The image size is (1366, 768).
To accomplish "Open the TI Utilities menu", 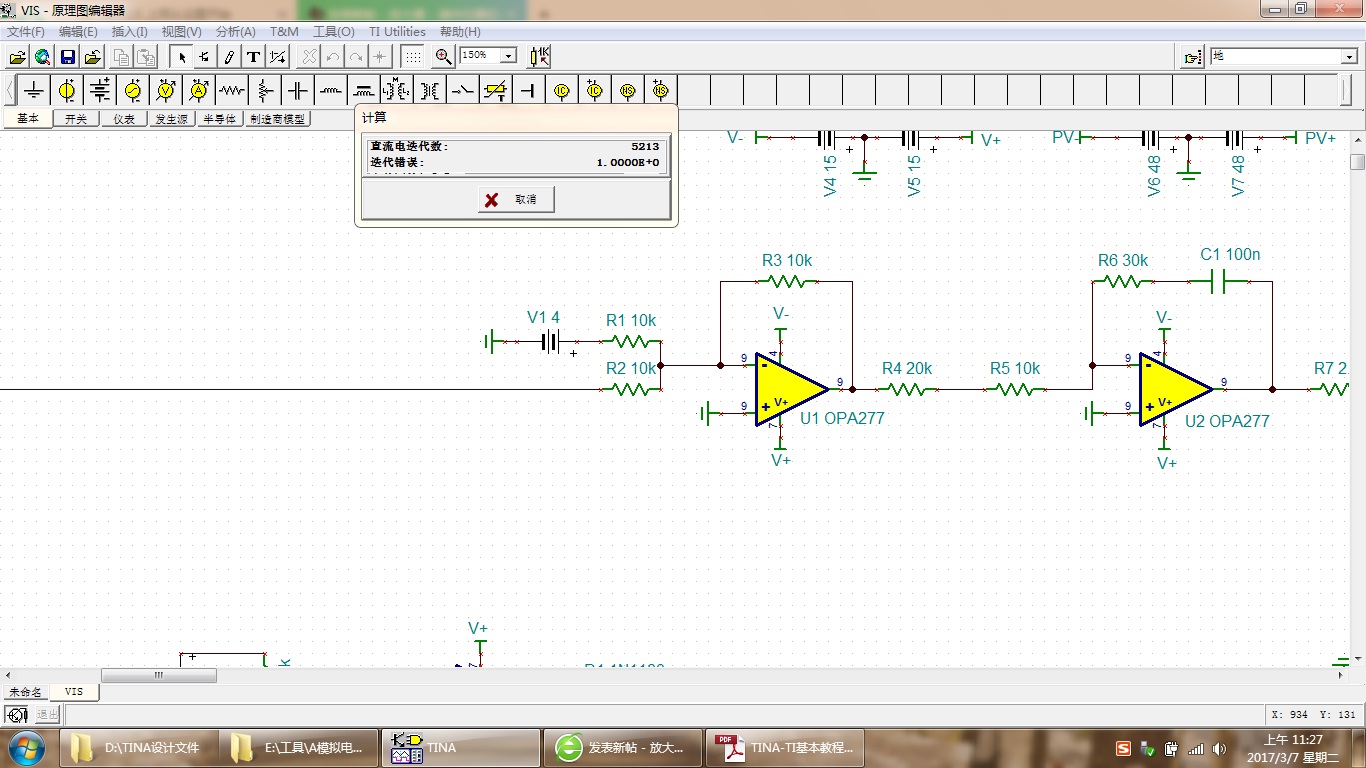I will point(397,32).
